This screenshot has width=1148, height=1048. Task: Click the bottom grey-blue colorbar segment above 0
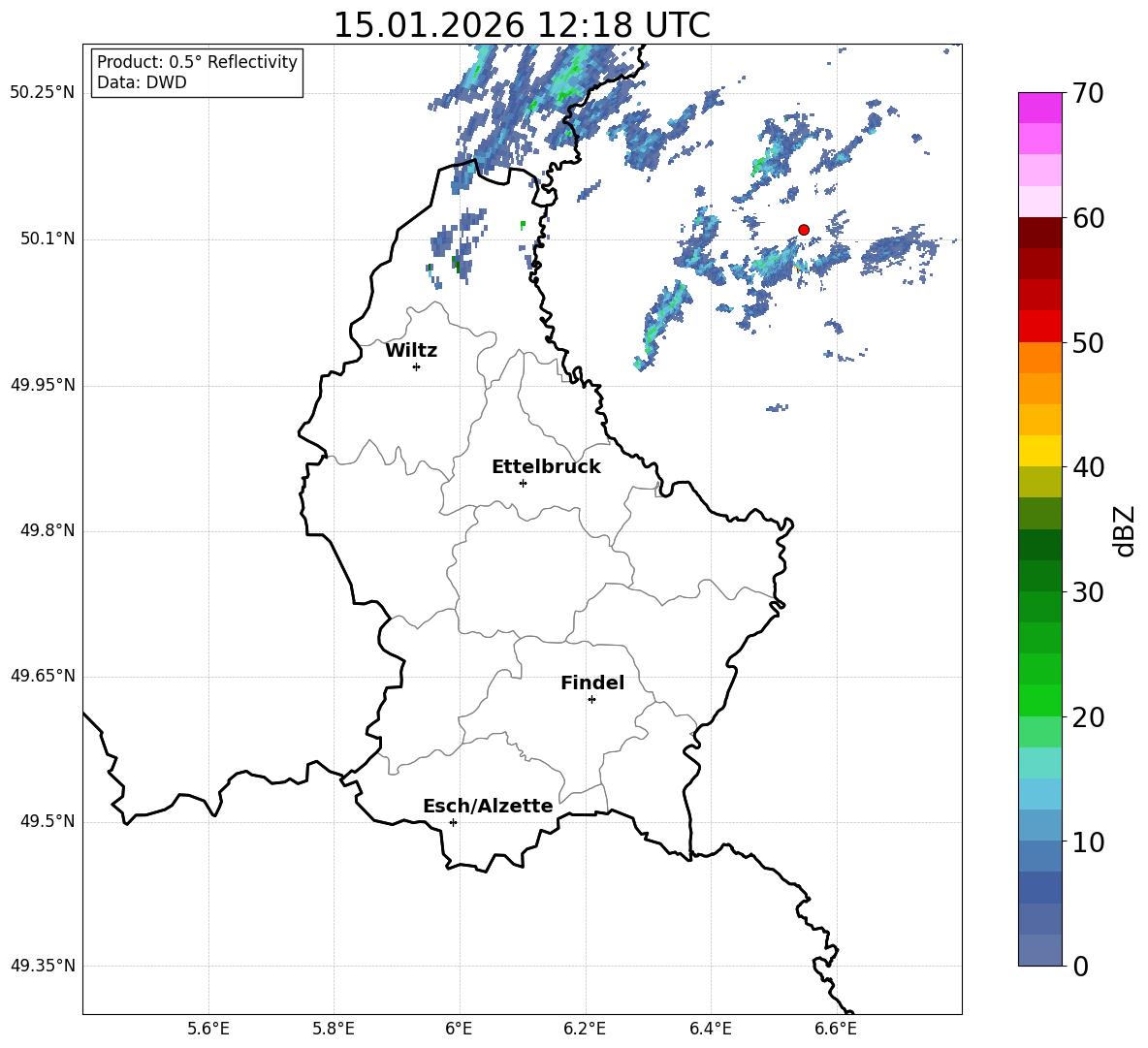pos(1039,950)
